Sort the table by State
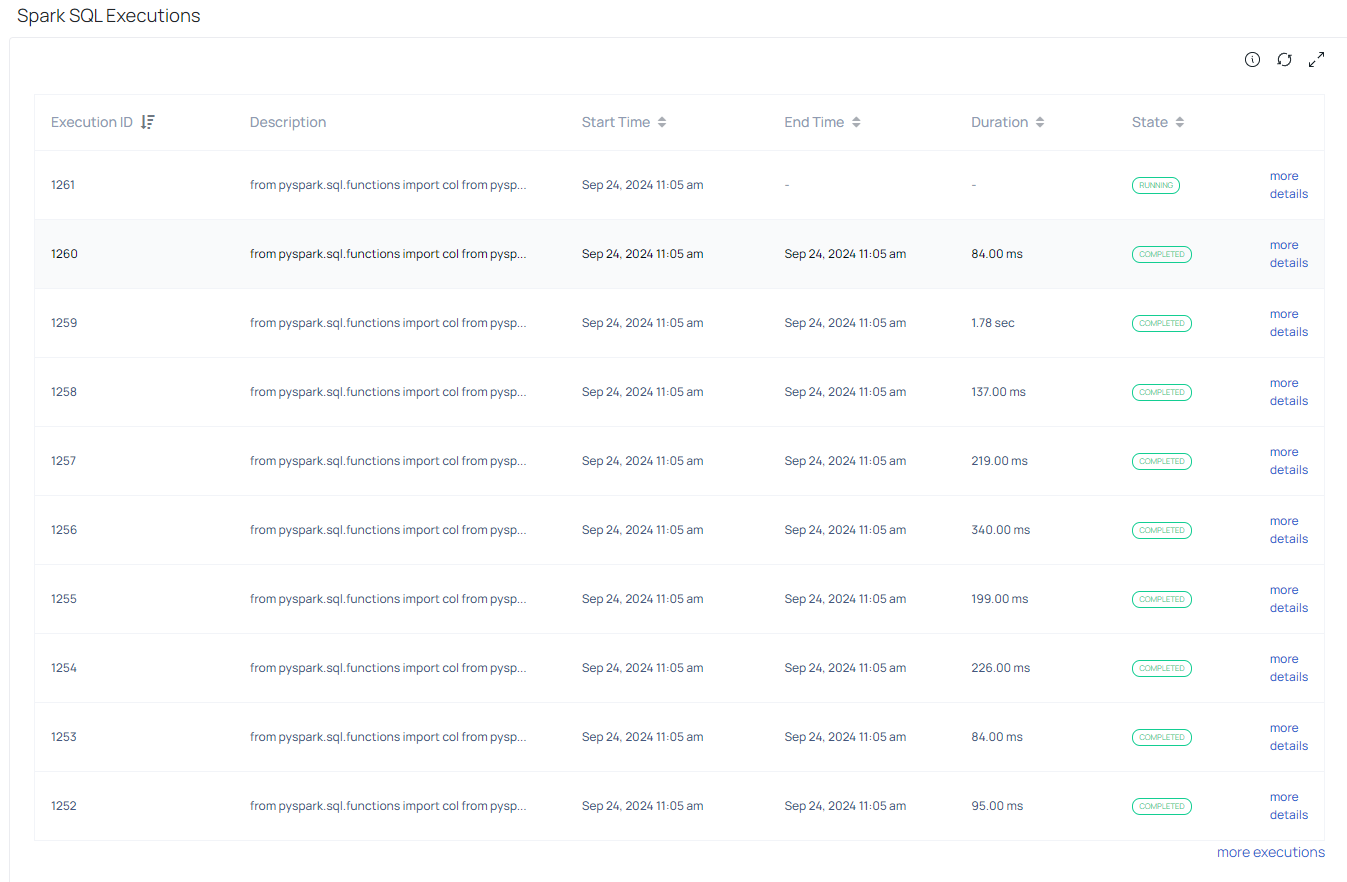This screenshot has width=1347, height=882. click(x=1180, y=122)
